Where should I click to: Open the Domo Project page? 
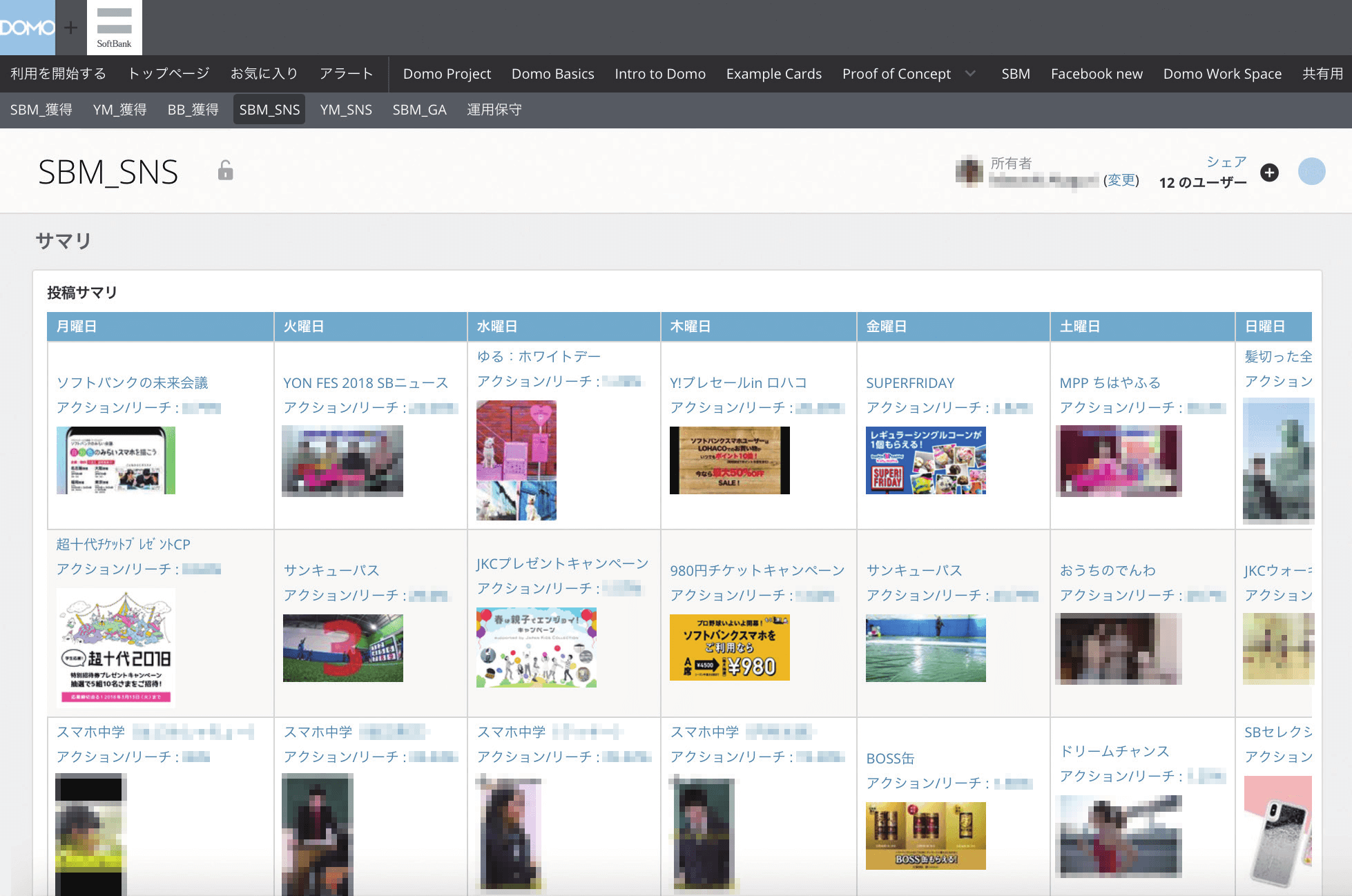[447, 73]
